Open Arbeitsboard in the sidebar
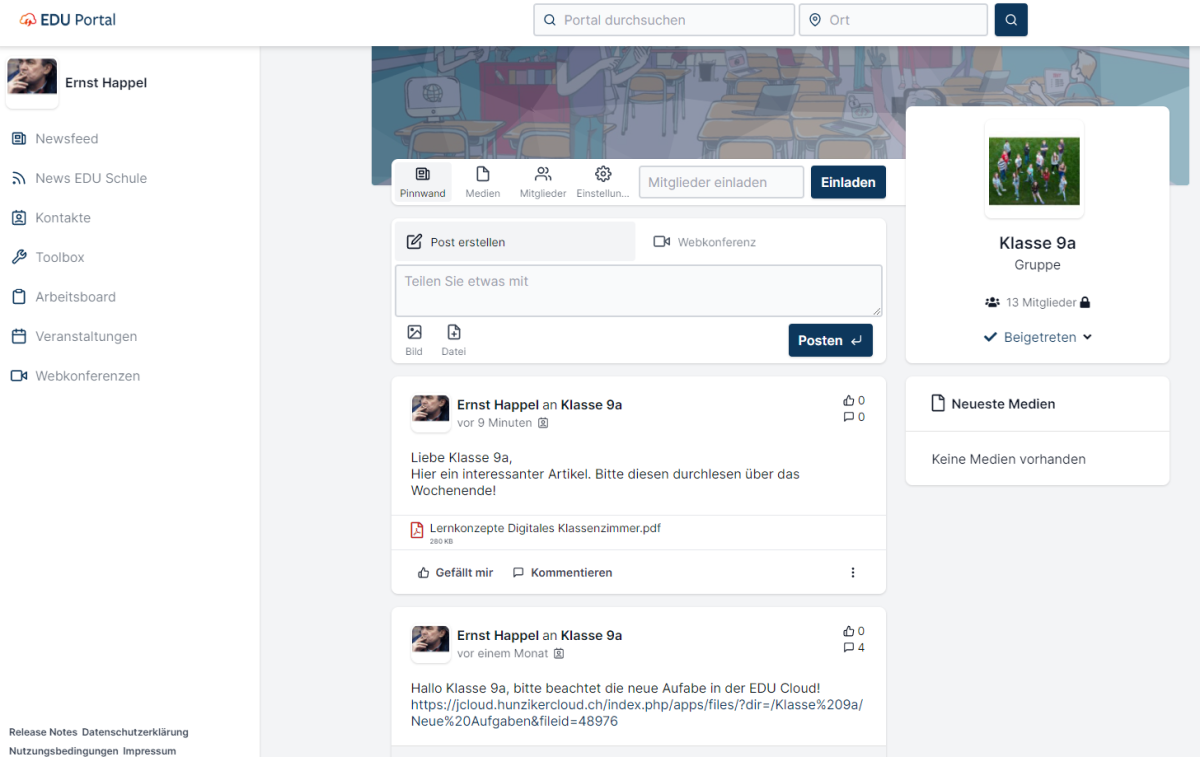Image resolution: width=1200 pixels, height=757 pixels. [75, 297]
